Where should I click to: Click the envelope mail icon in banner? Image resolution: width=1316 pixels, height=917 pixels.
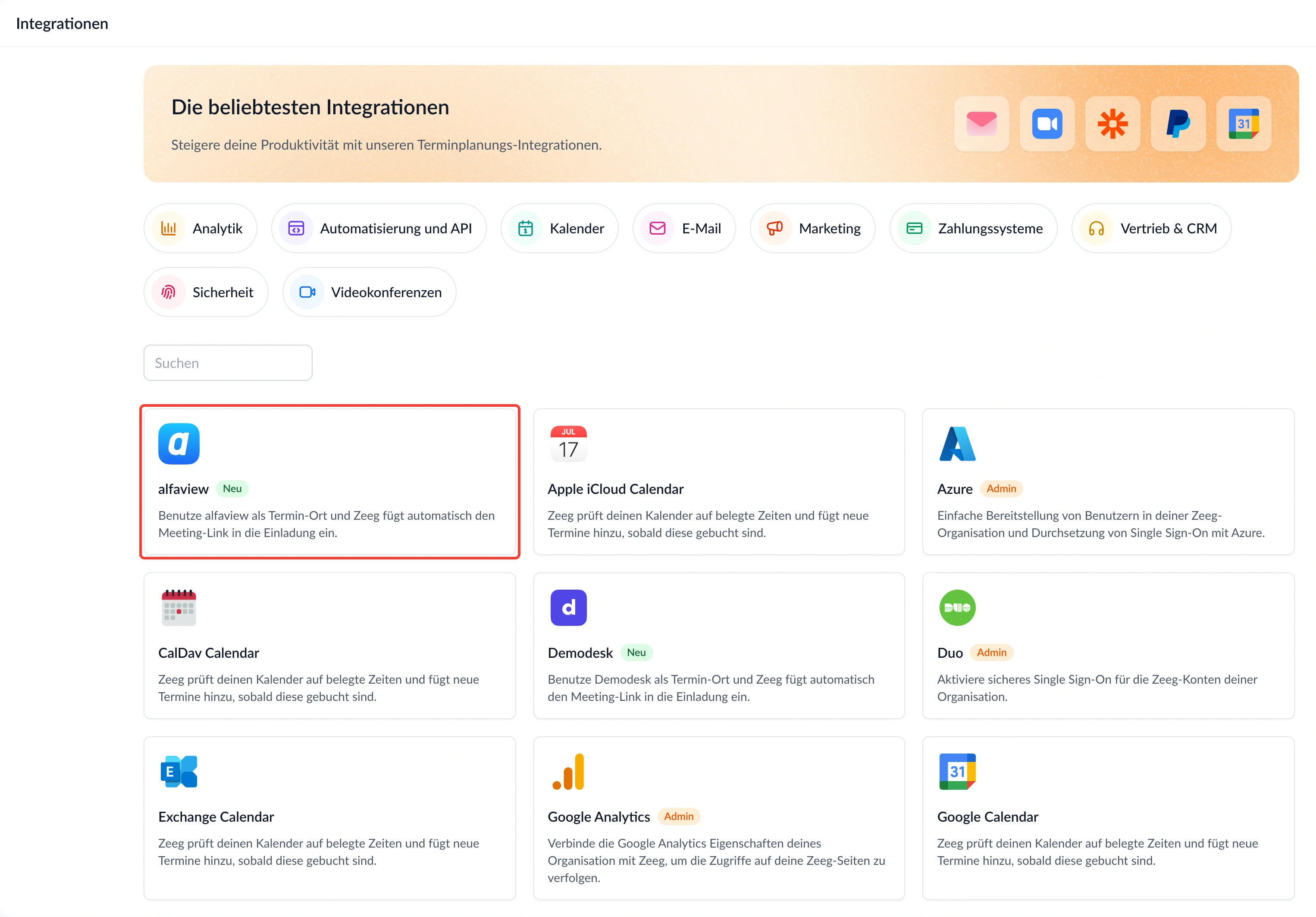(981, 124)
